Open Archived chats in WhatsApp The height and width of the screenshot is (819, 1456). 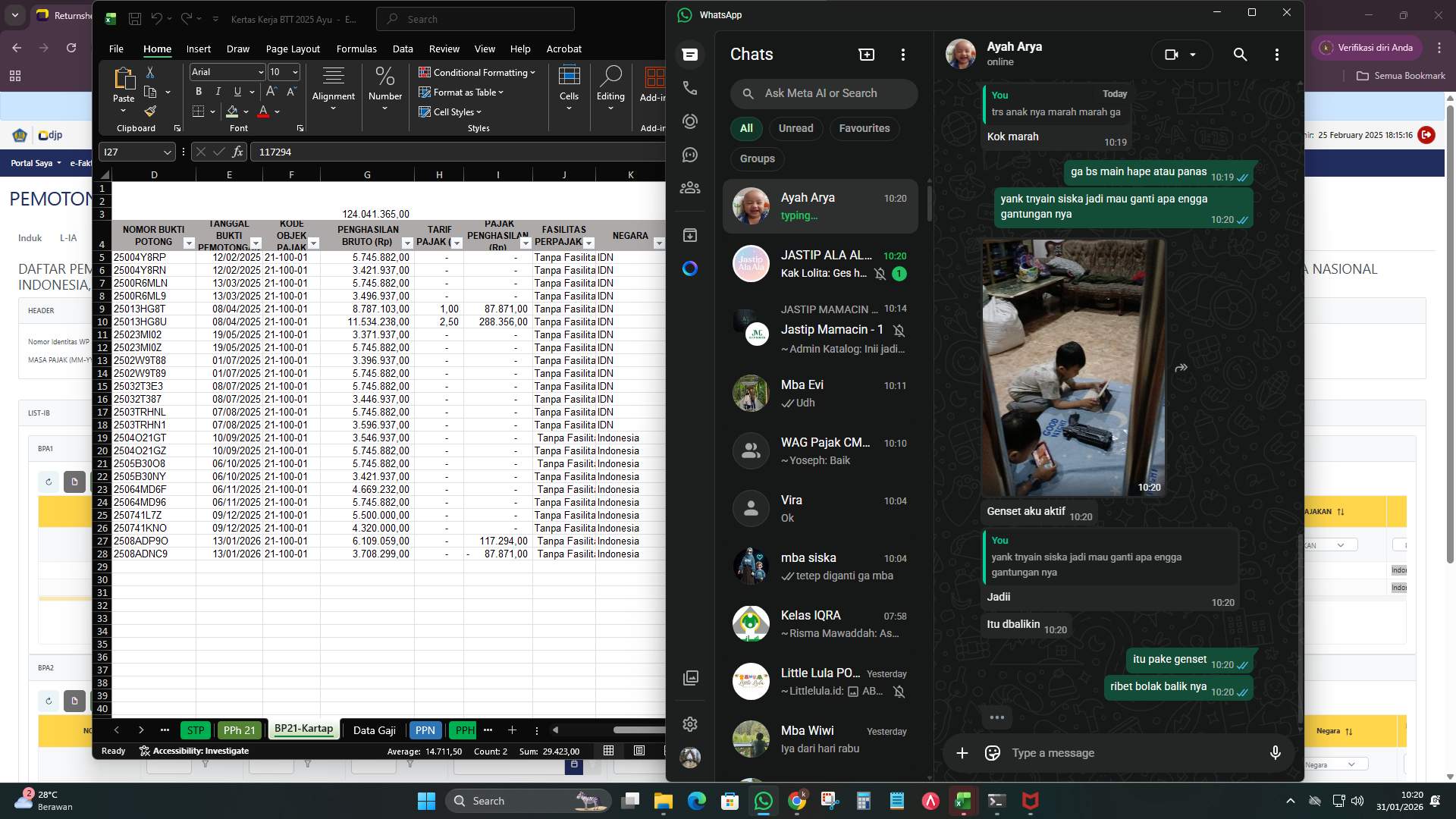[690, 235]
